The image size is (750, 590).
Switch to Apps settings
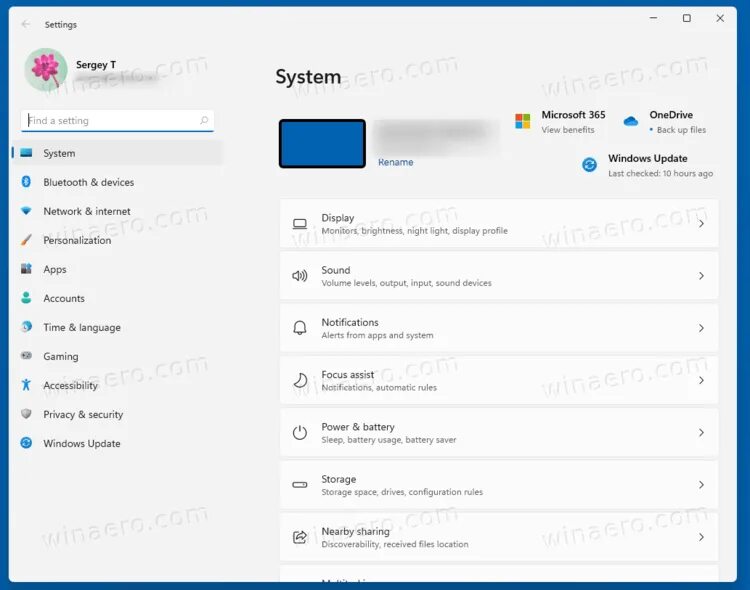click(118, 269)
